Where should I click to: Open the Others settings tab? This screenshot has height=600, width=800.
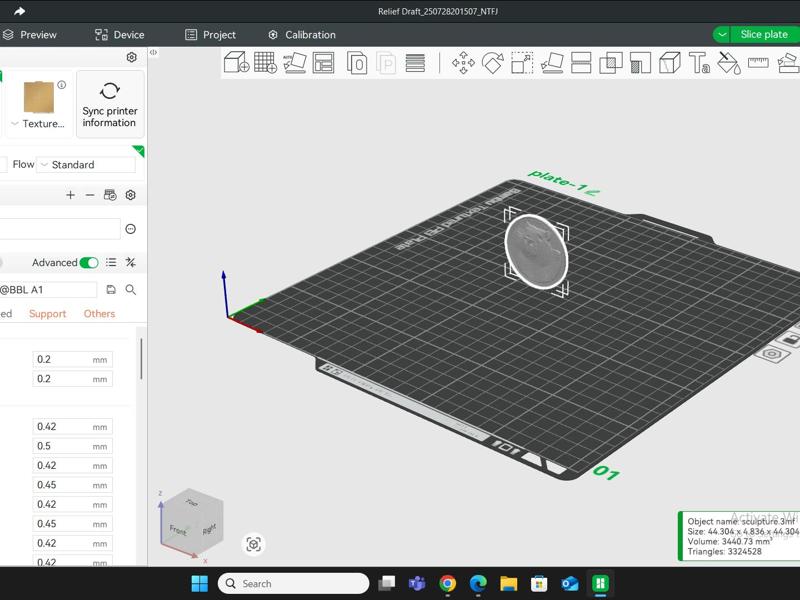coord(99,314)
